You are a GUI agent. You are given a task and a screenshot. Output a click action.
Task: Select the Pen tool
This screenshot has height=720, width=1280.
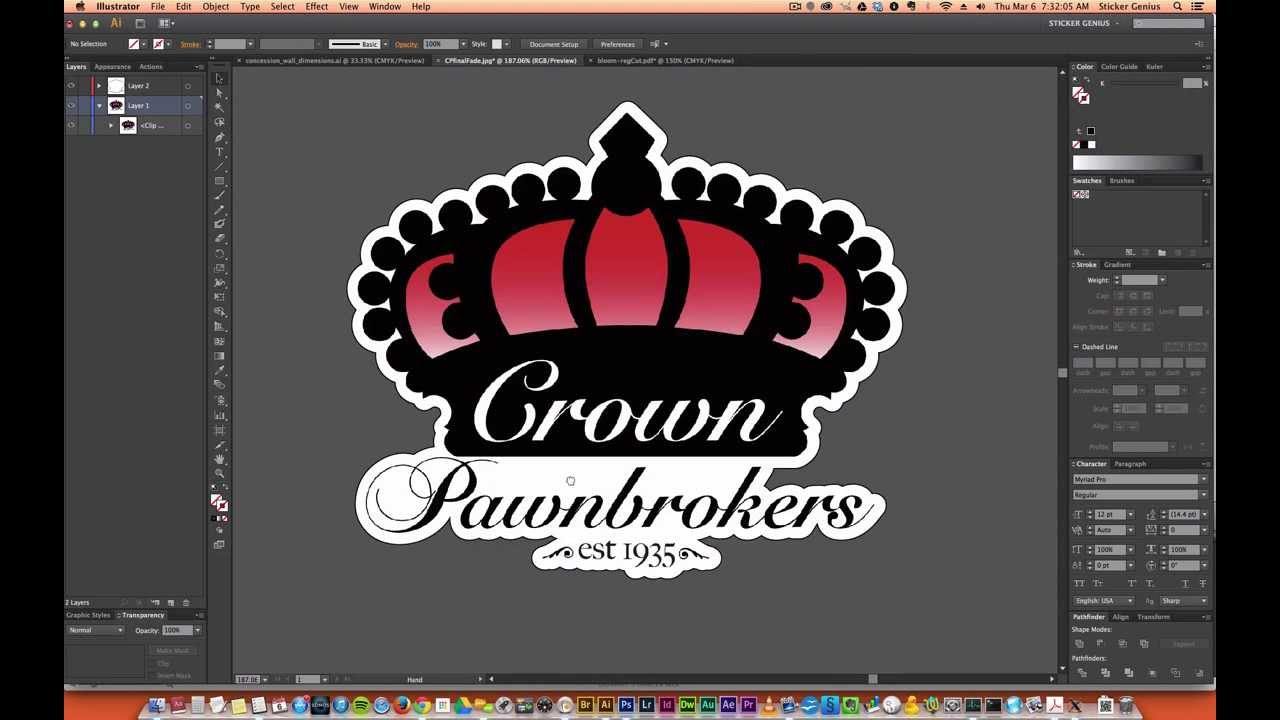pos(219,137)
